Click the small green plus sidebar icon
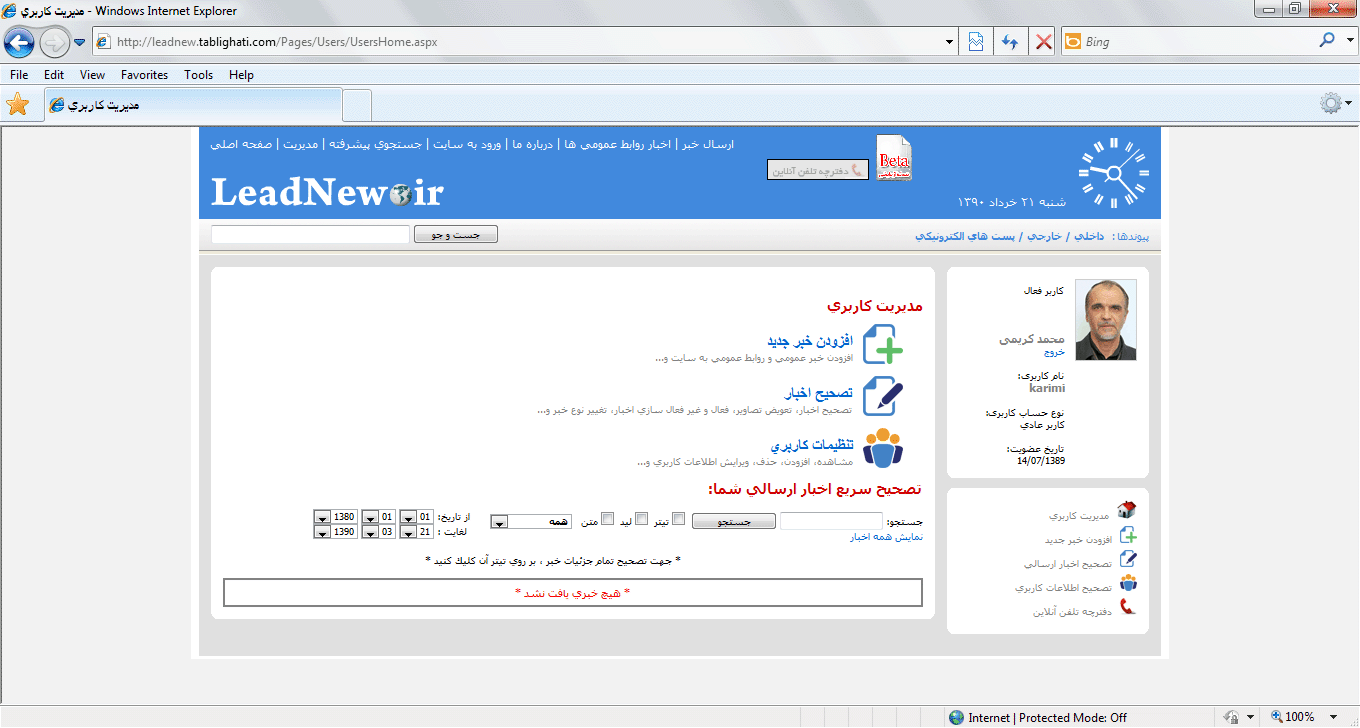Screen dimensions: 1360x728 (1127, 535)
